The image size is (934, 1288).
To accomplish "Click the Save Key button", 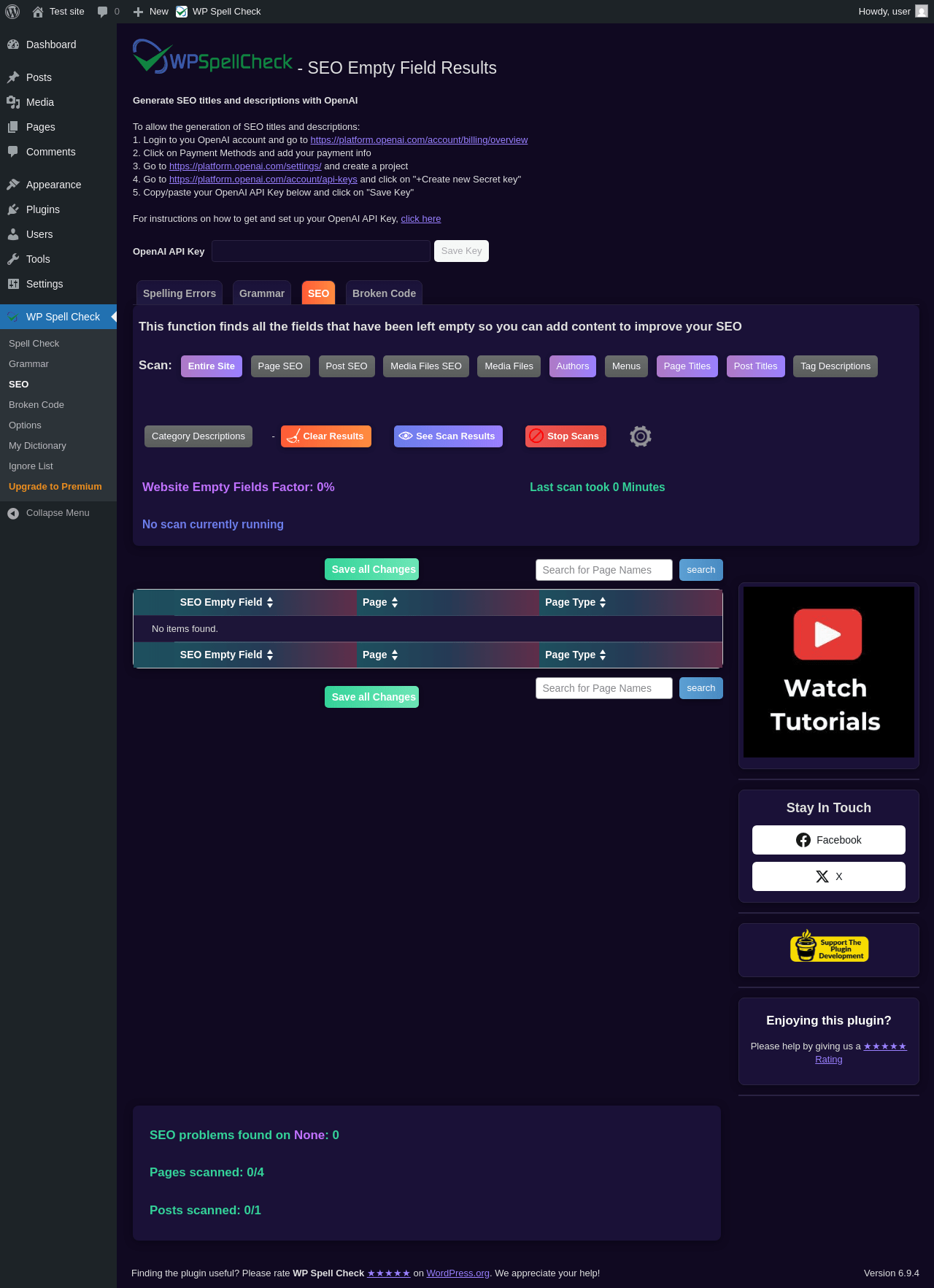I will pos(461,251).
